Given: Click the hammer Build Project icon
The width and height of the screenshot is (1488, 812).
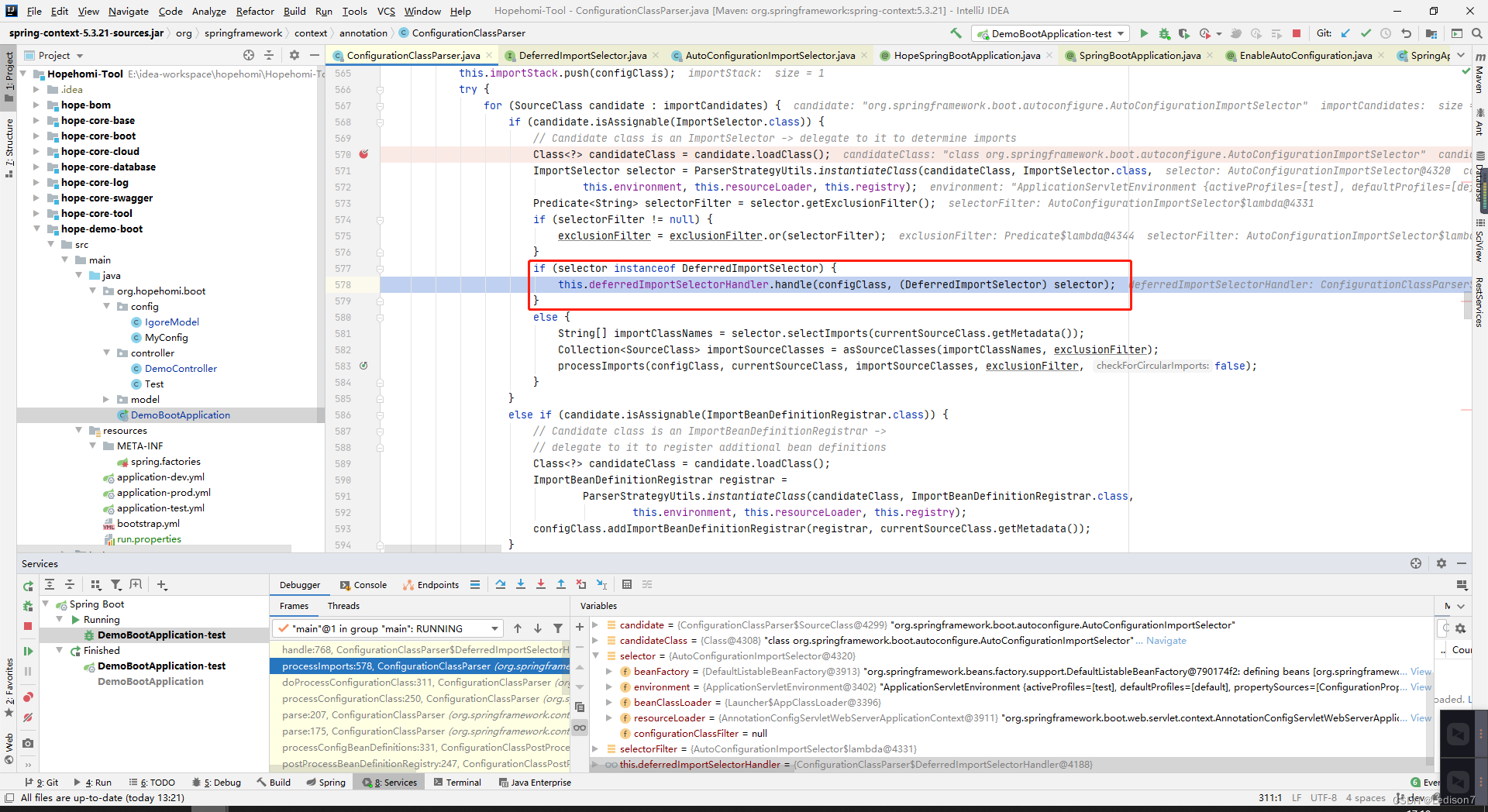Looking at the screenshot, I should point(956,33).
